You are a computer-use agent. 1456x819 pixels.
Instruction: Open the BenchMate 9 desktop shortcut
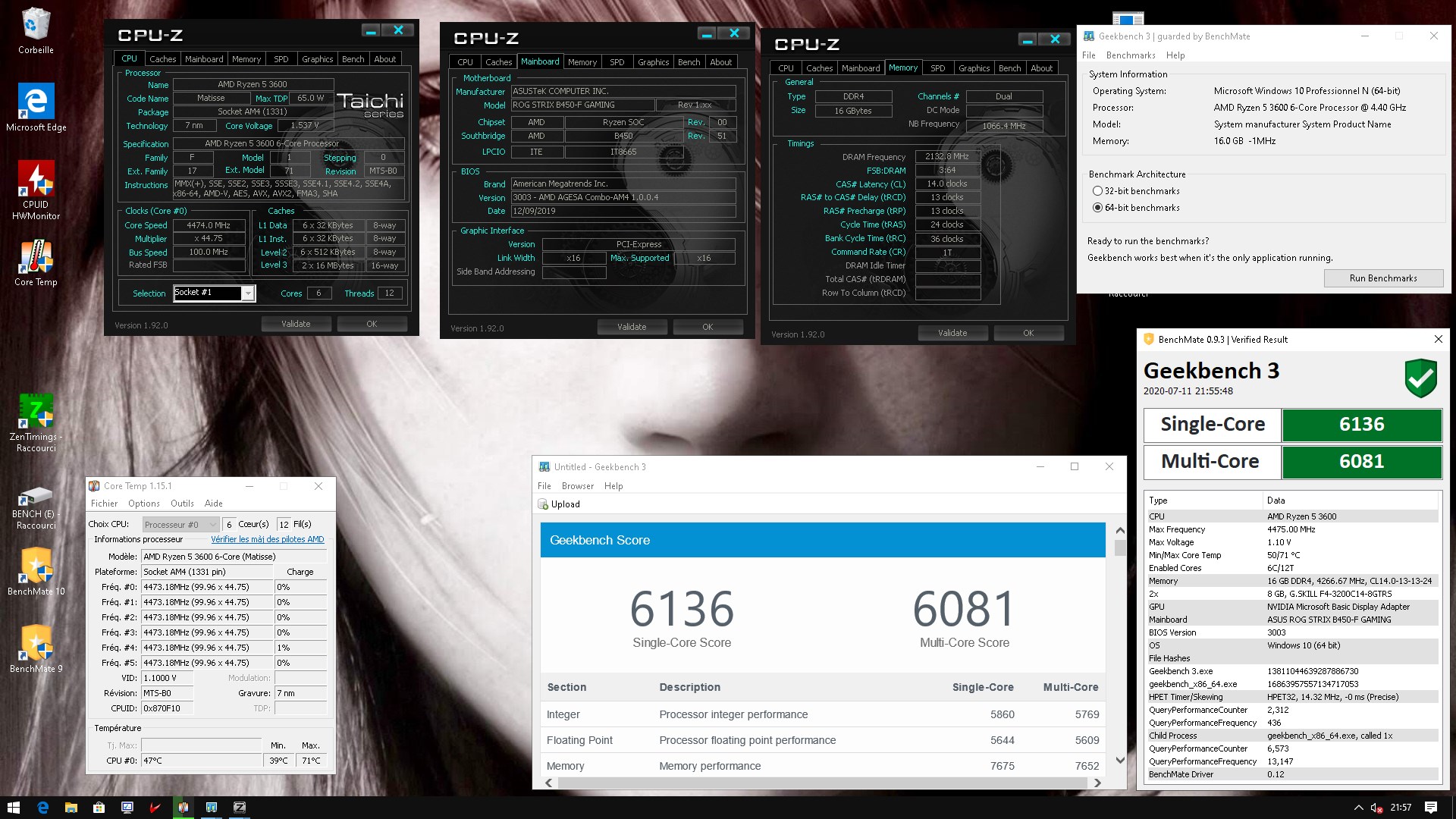pyautogui.click(x=36, y=648)
